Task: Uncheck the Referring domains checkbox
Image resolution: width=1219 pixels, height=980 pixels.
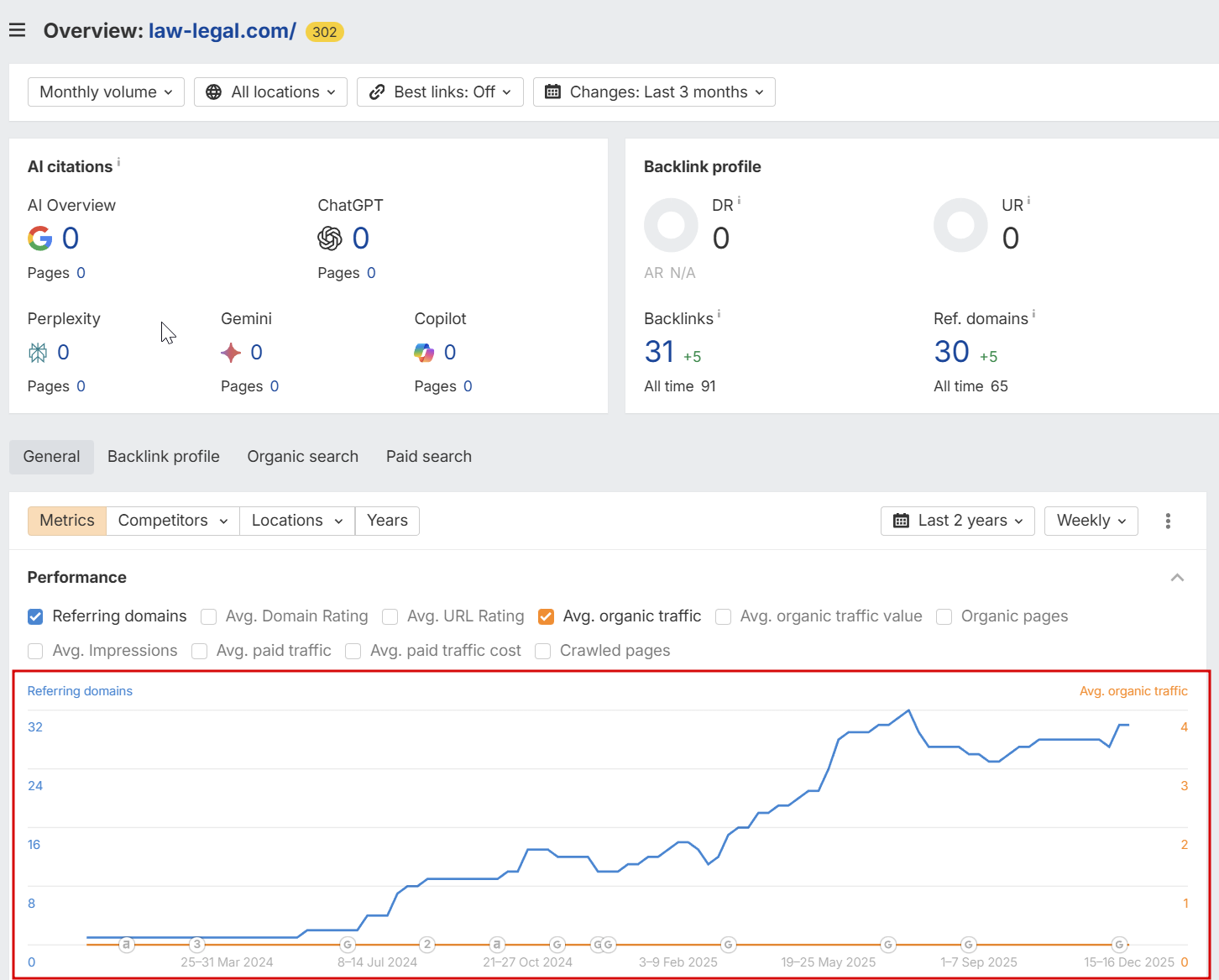Action: [x=35, y=616]
